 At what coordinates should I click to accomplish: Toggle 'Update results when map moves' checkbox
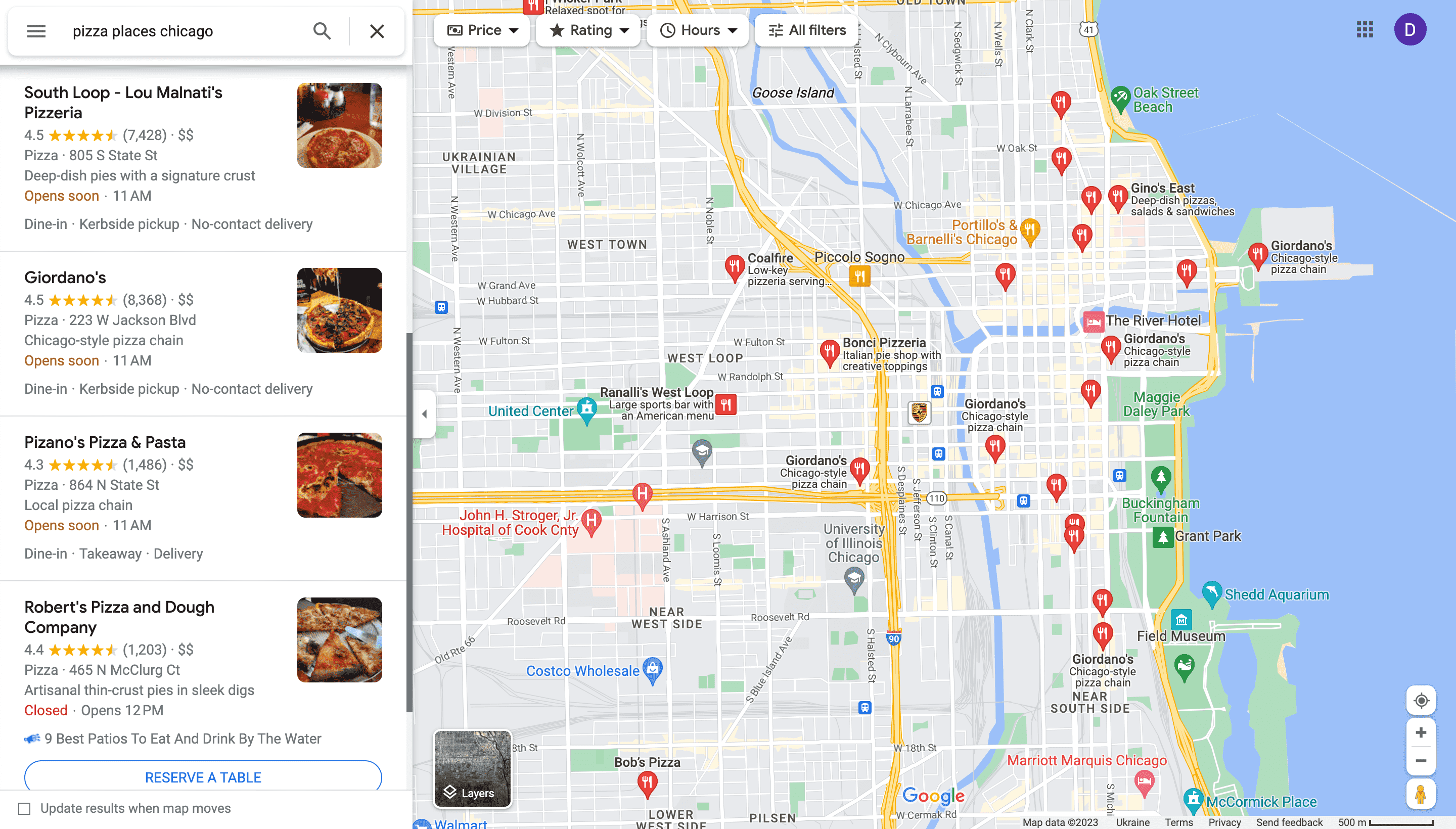pyautogui.click(x=24, y=808)
